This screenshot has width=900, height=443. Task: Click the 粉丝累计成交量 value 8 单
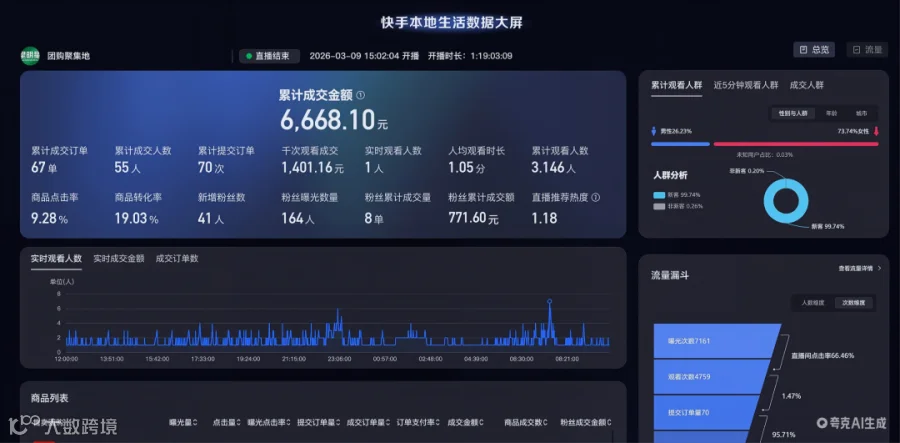pyautogui.click(x=374, y=219)
